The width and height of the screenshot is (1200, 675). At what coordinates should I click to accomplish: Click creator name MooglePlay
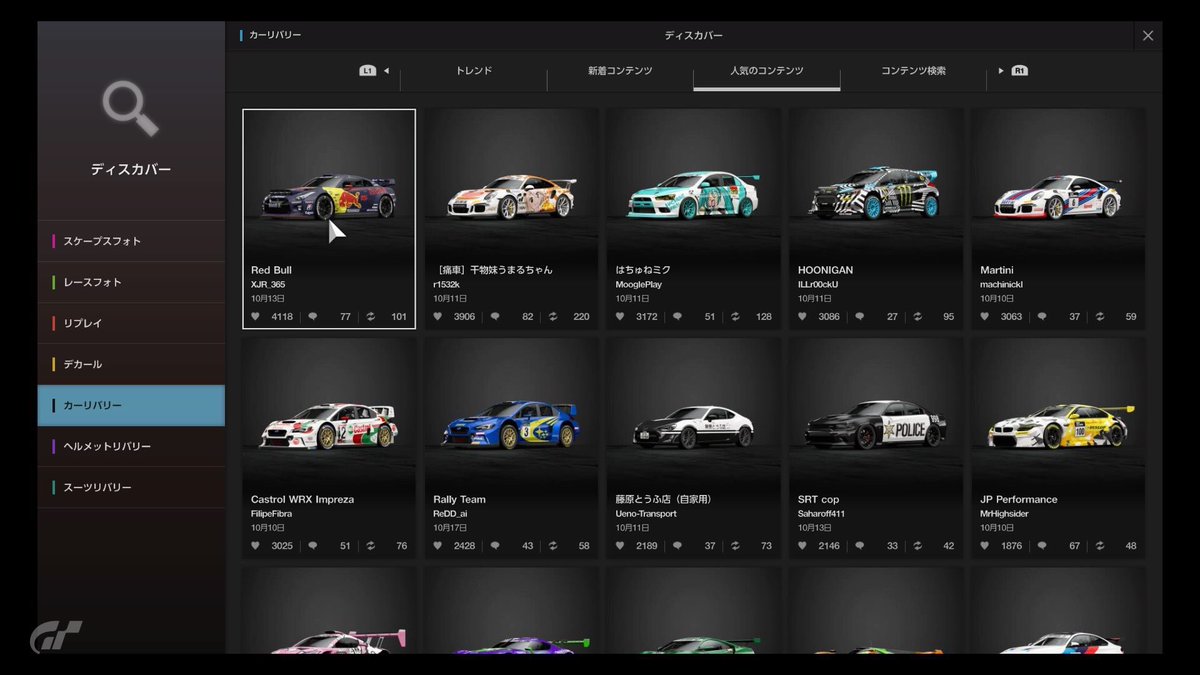[638, 285]
